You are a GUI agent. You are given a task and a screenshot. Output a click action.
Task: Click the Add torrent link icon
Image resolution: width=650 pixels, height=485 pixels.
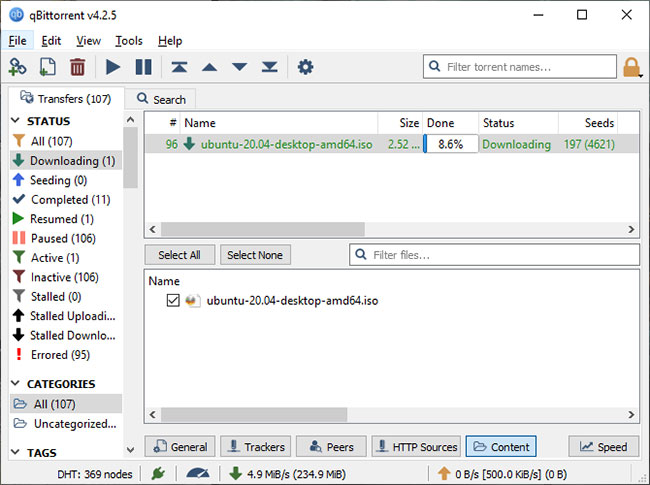(17, 67)
